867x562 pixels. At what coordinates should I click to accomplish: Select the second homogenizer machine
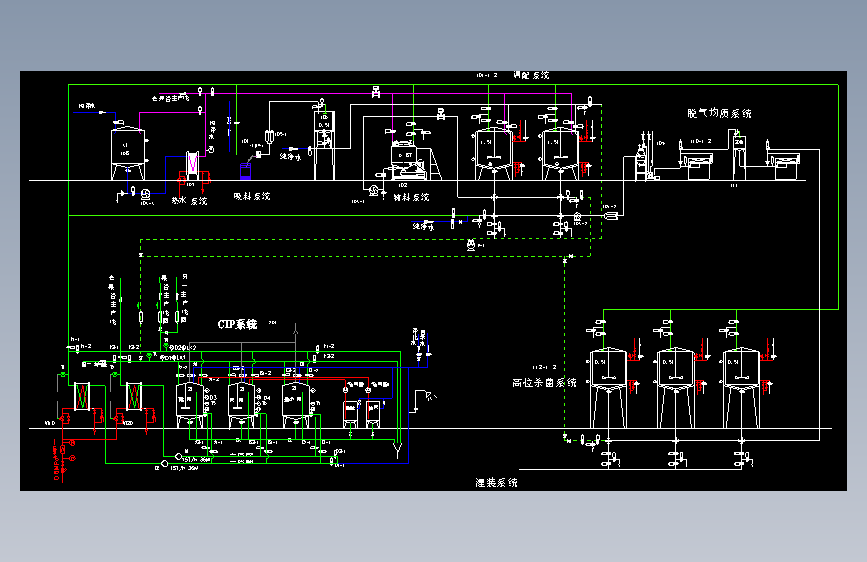(x=785, y=166)
